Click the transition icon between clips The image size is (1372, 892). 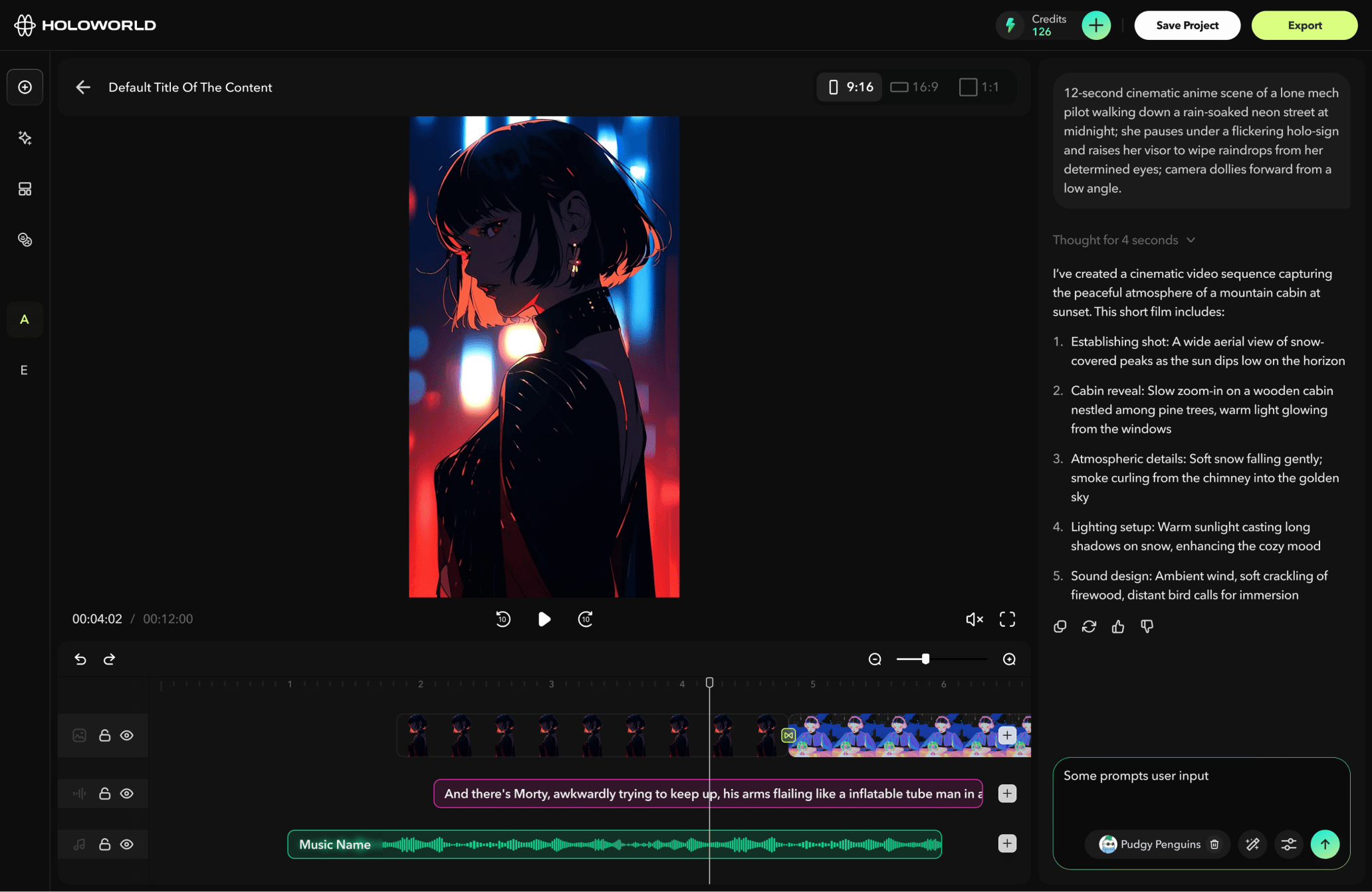788,735
